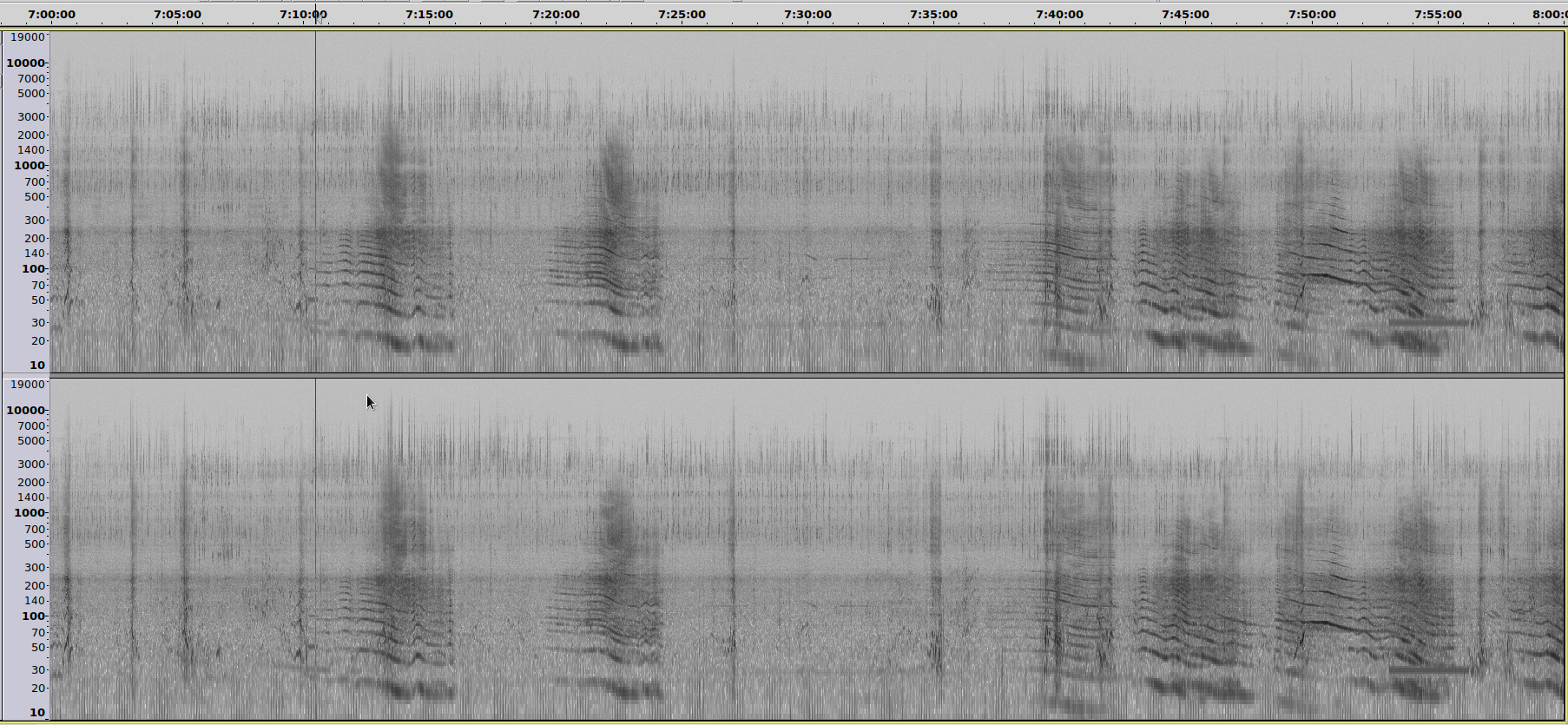The image size is (1568, 725).
Task: Jump to 7:55:00 on the timeline
Action: (1438, 15)
